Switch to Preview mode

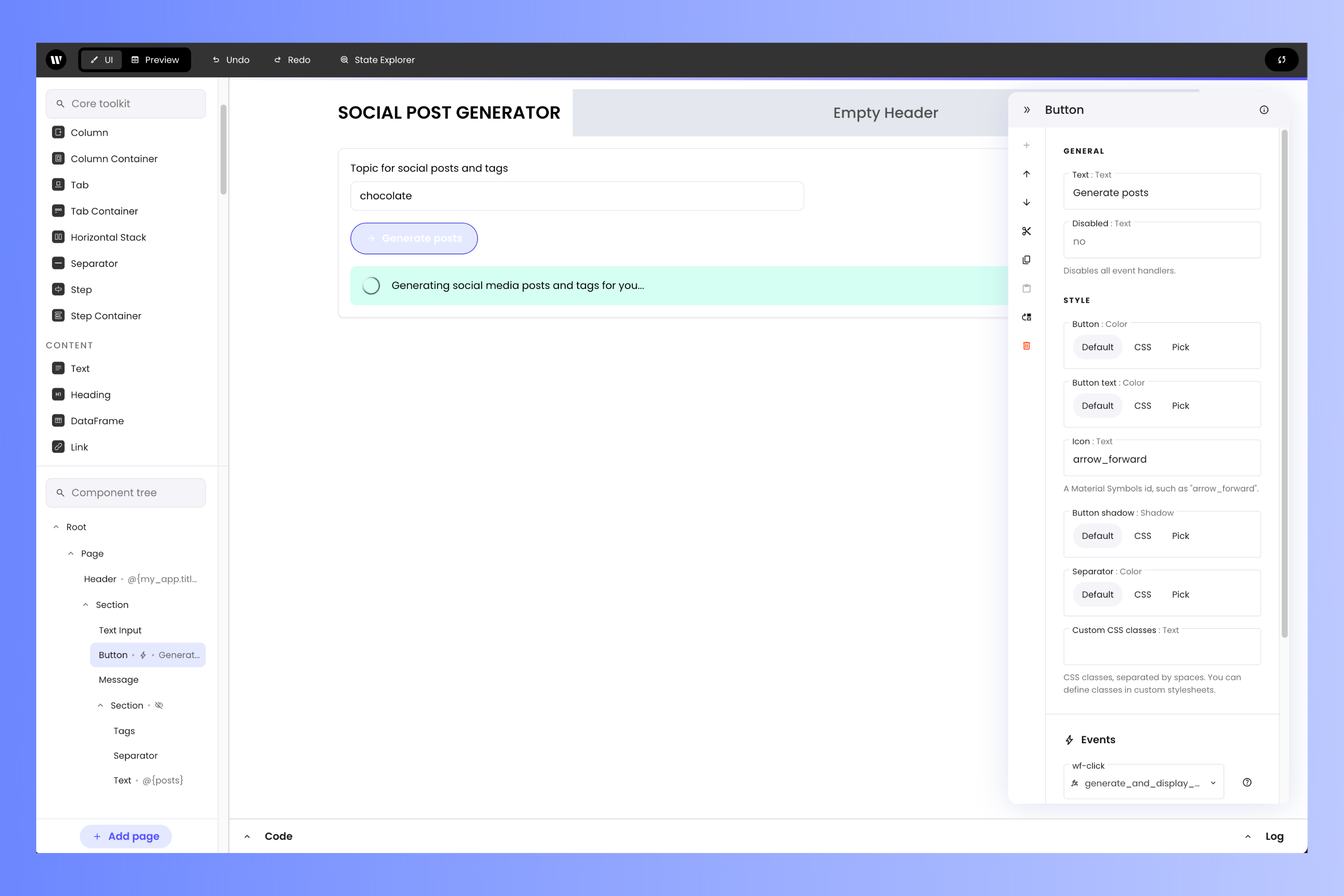[x=155, y=60]
